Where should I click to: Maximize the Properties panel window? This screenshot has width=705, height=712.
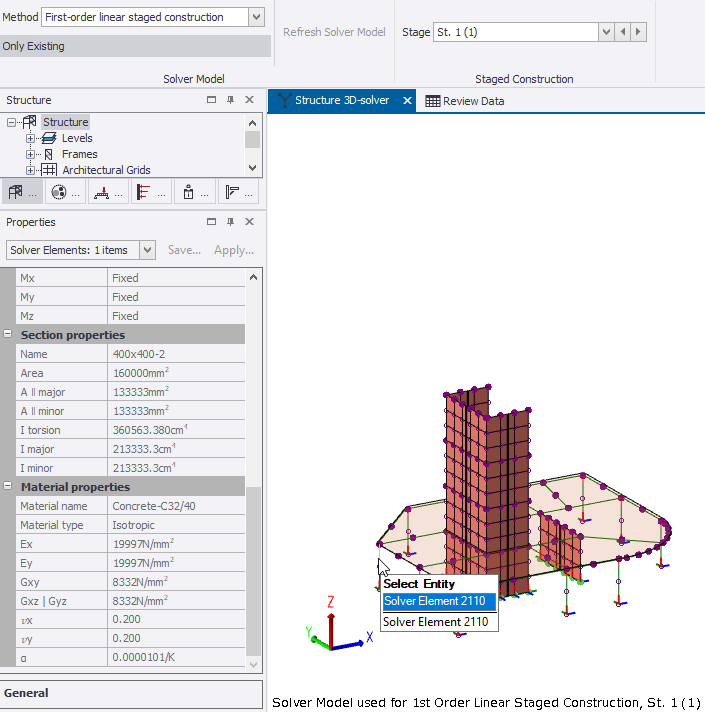pos(211,222)
